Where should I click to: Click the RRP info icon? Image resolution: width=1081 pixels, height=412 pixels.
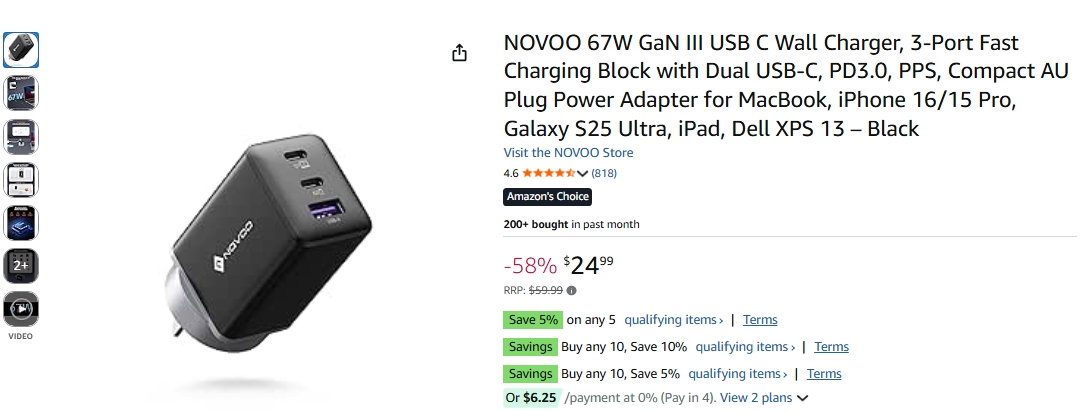coord(572,291)
